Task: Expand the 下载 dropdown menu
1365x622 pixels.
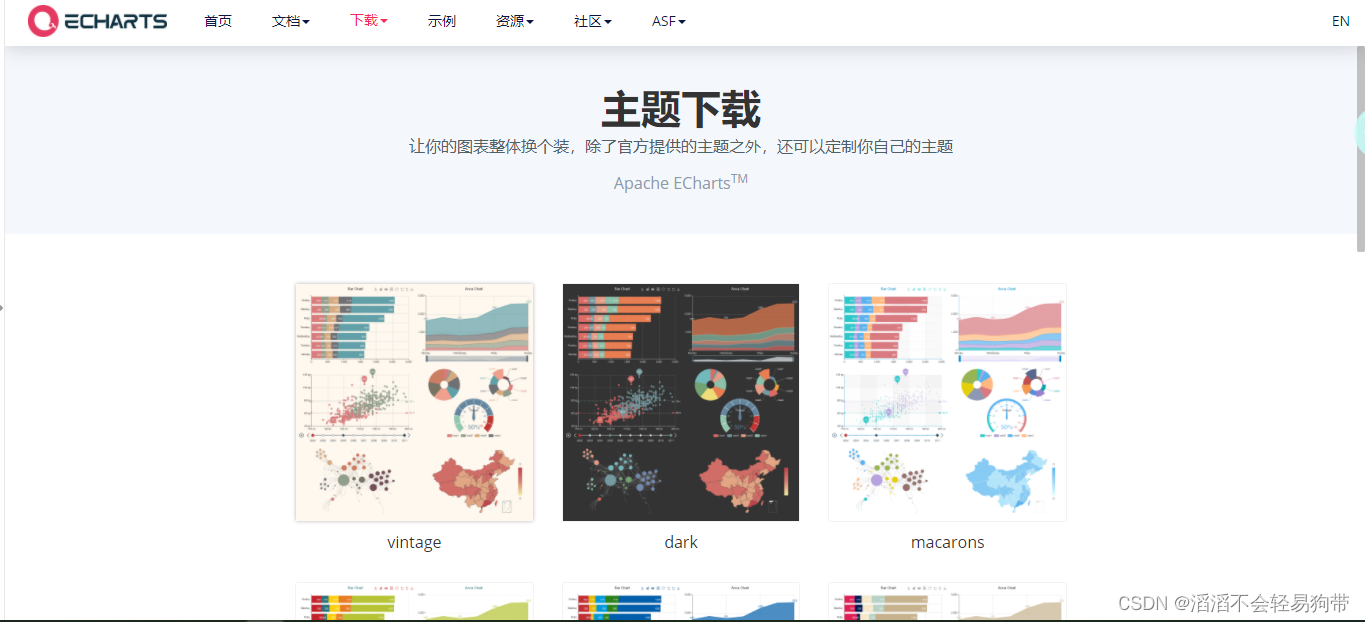Action: point(369,20)
